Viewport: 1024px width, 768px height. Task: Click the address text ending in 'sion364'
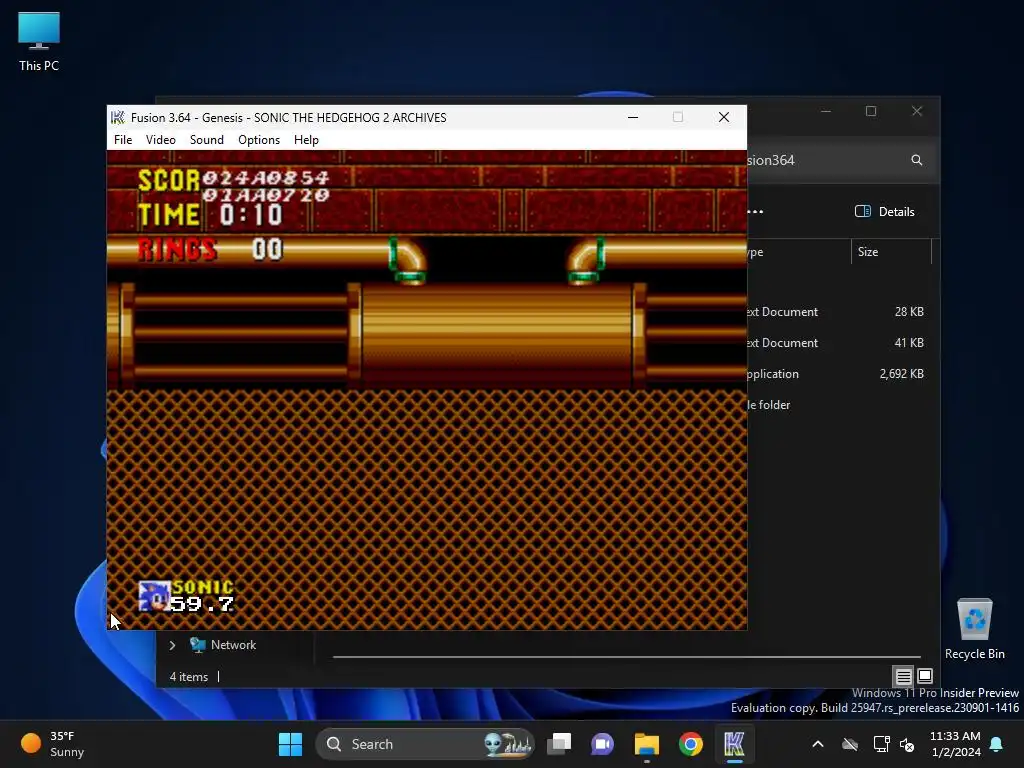[771, 160]
